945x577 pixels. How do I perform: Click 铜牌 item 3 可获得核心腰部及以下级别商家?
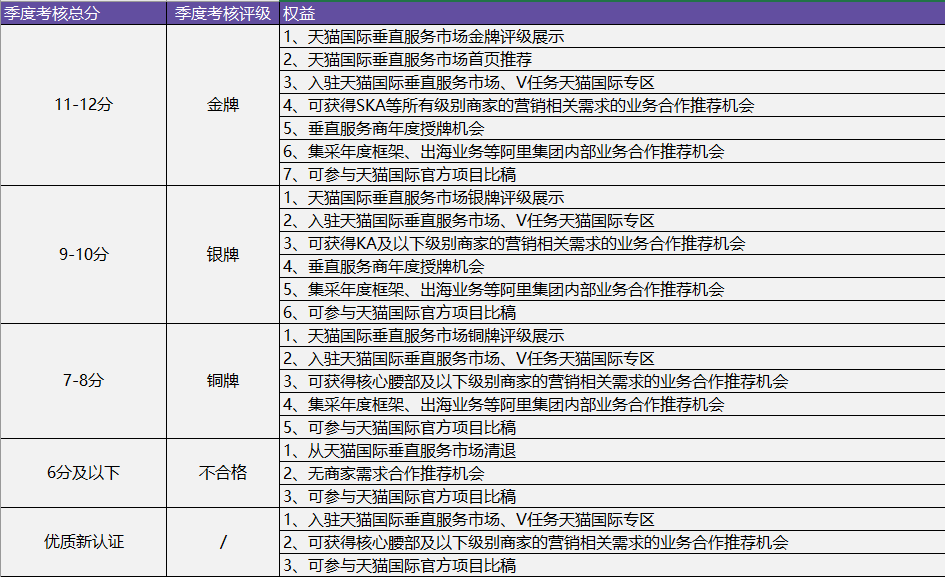612,382
